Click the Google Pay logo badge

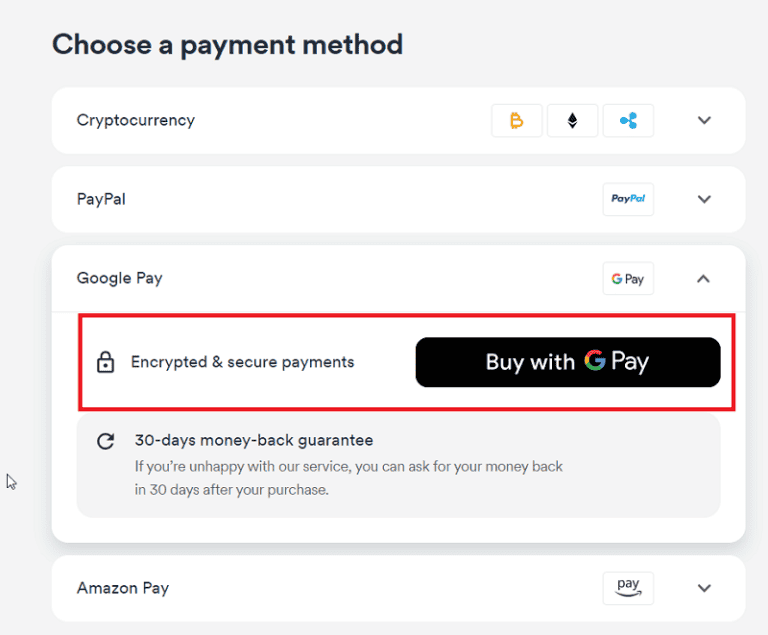[x=628, y=279]
